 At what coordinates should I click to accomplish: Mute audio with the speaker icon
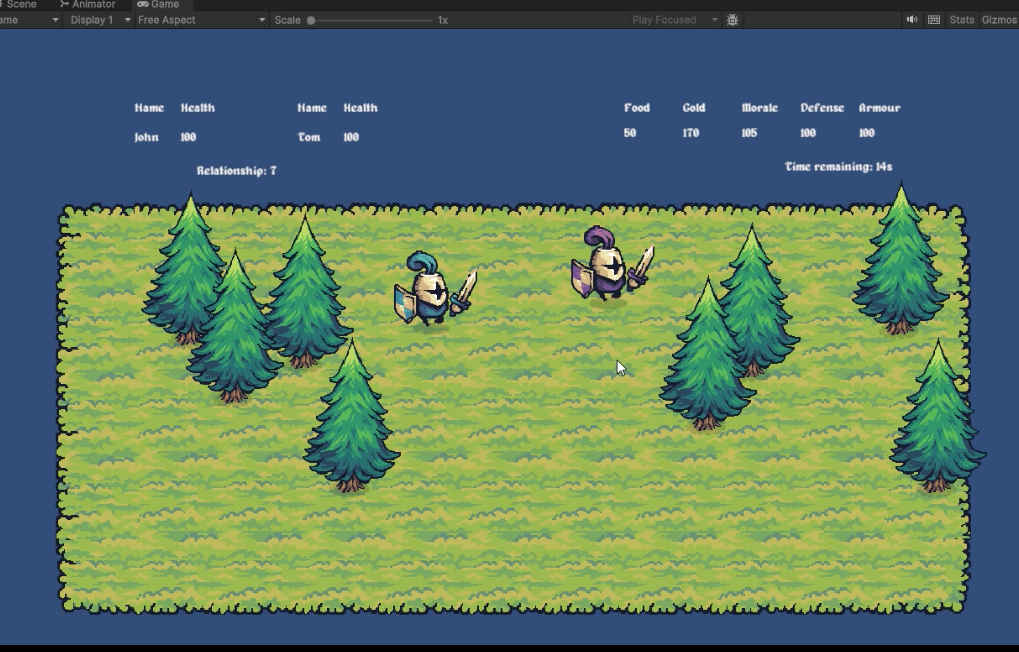912,20
